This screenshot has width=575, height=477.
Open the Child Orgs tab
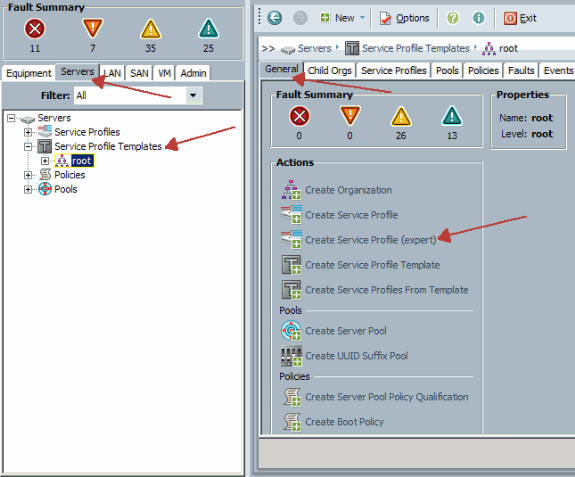(330, 70)
